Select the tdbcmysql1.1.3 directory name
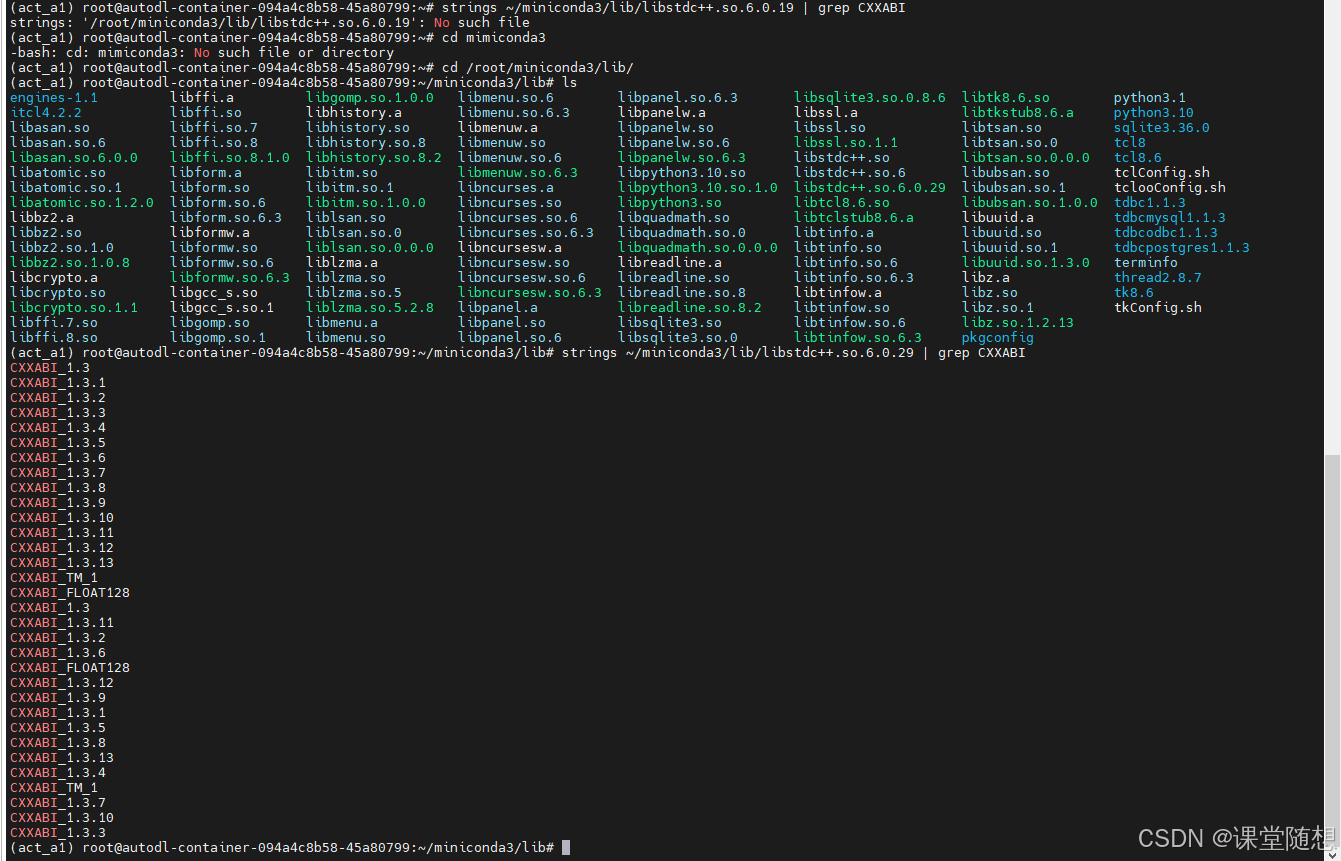The width and height of the screenshot is (1341, 861). pyautogui.click(x=1170, y=218)
